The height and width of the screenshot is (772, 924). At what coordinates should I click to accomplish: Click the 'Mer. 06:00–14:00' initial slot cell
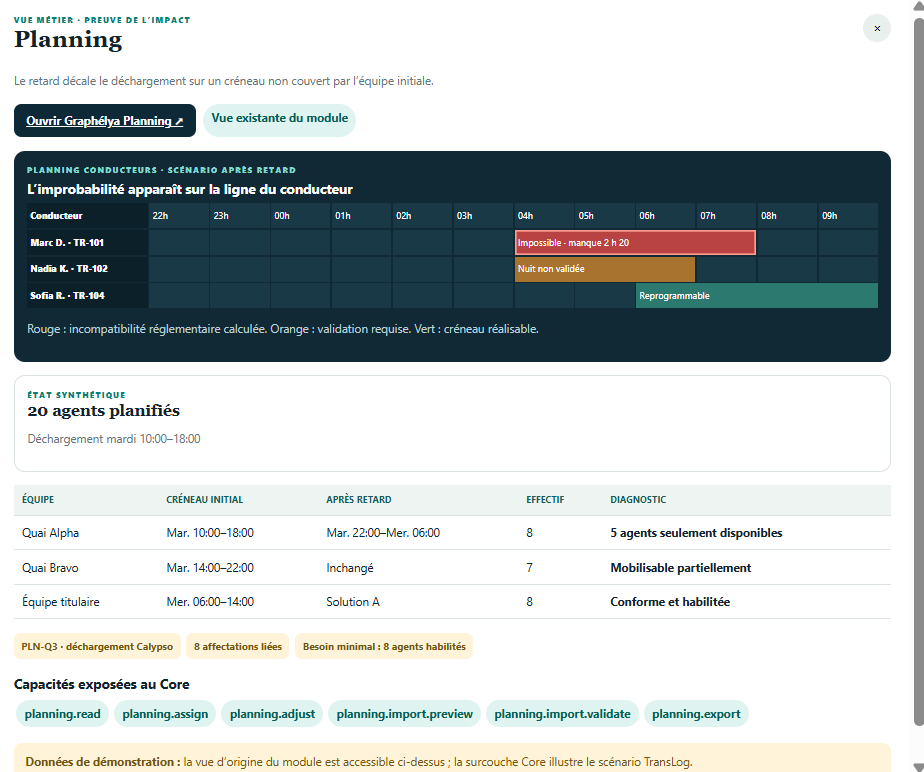[x=210, y=602]
